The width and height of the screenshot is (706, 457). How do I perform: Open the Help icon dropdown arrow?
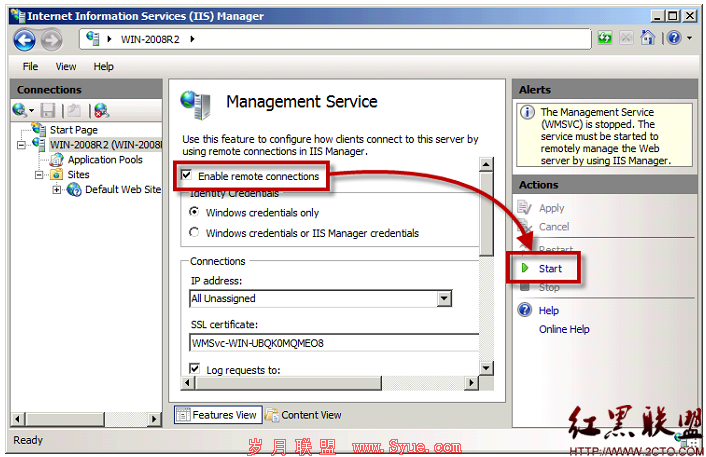[689, 38]
